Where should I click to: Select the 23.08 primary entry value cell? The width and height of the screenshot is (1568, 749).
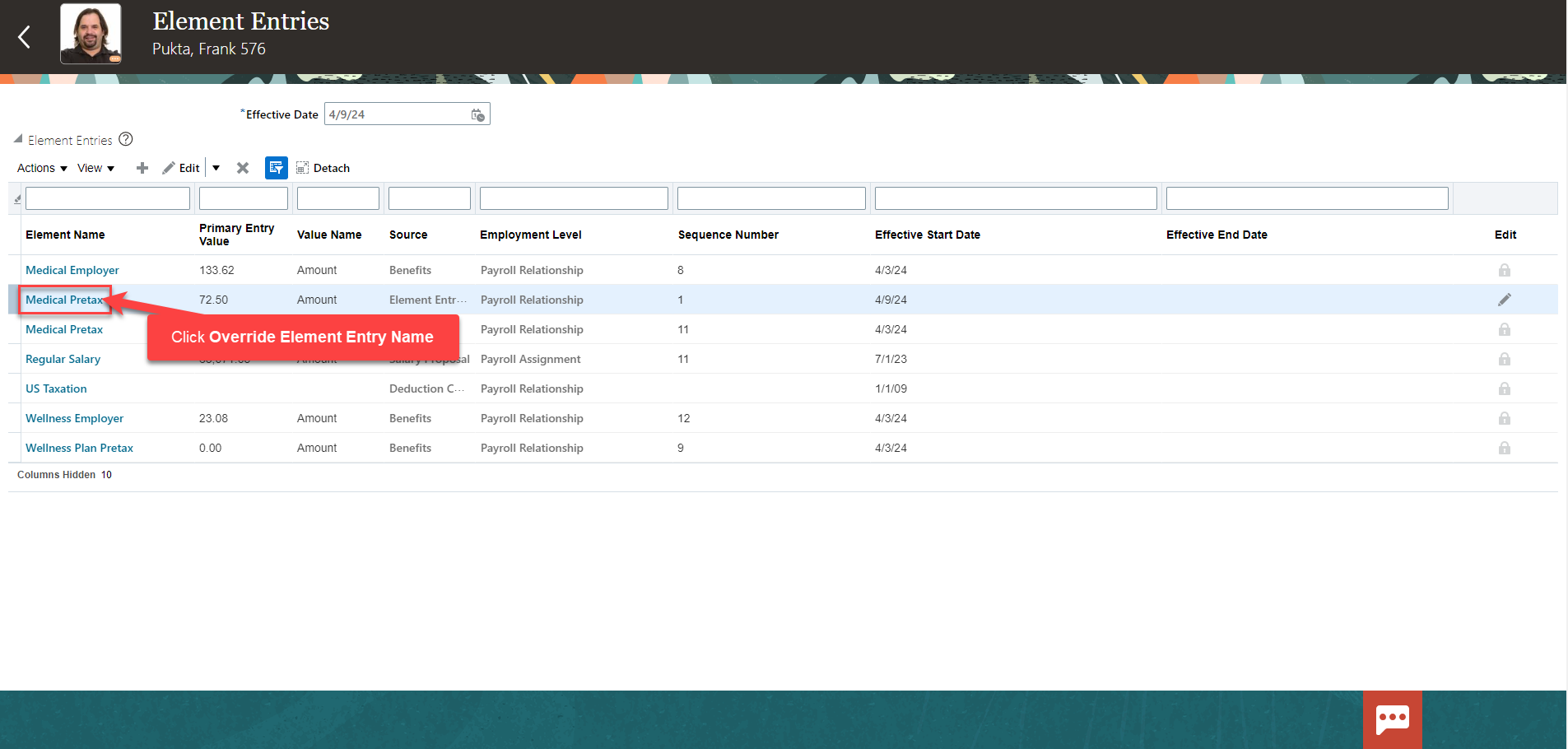[x=213, y=418]
